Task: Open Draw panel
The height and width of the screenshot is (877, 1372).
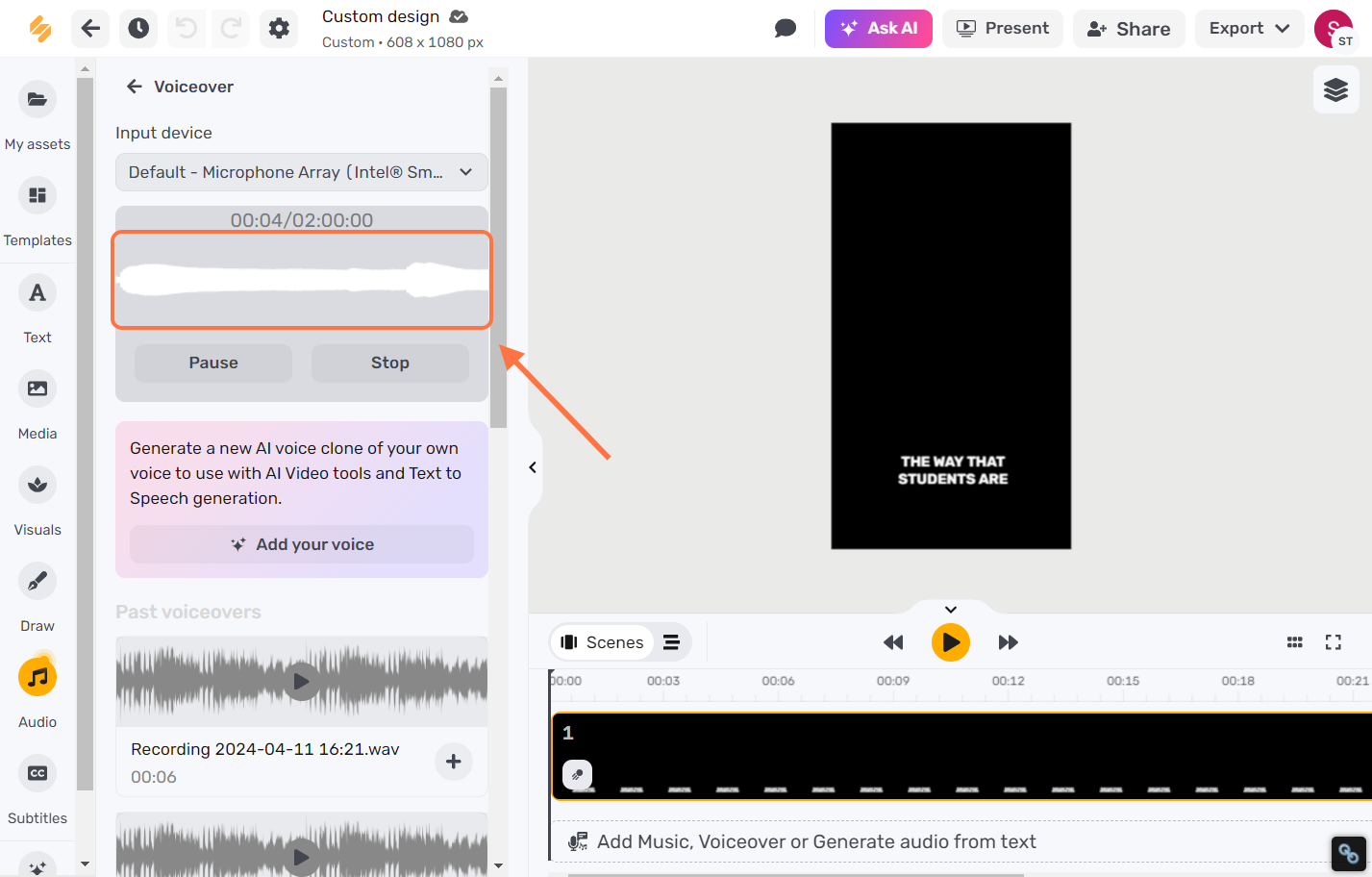Action: point(37,597)
